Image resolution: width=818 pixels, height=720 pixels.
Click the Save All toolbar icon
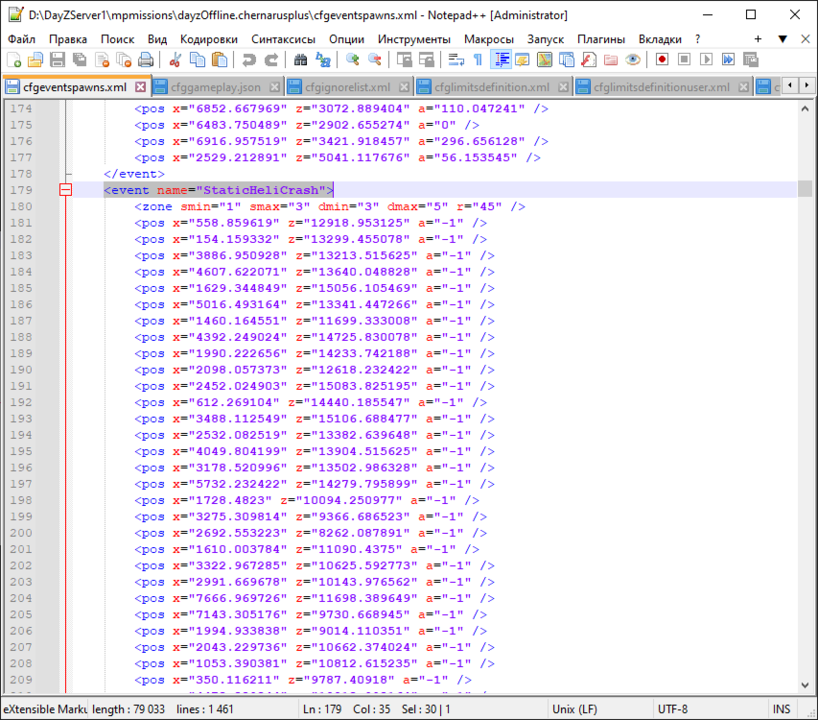[80, 60]
